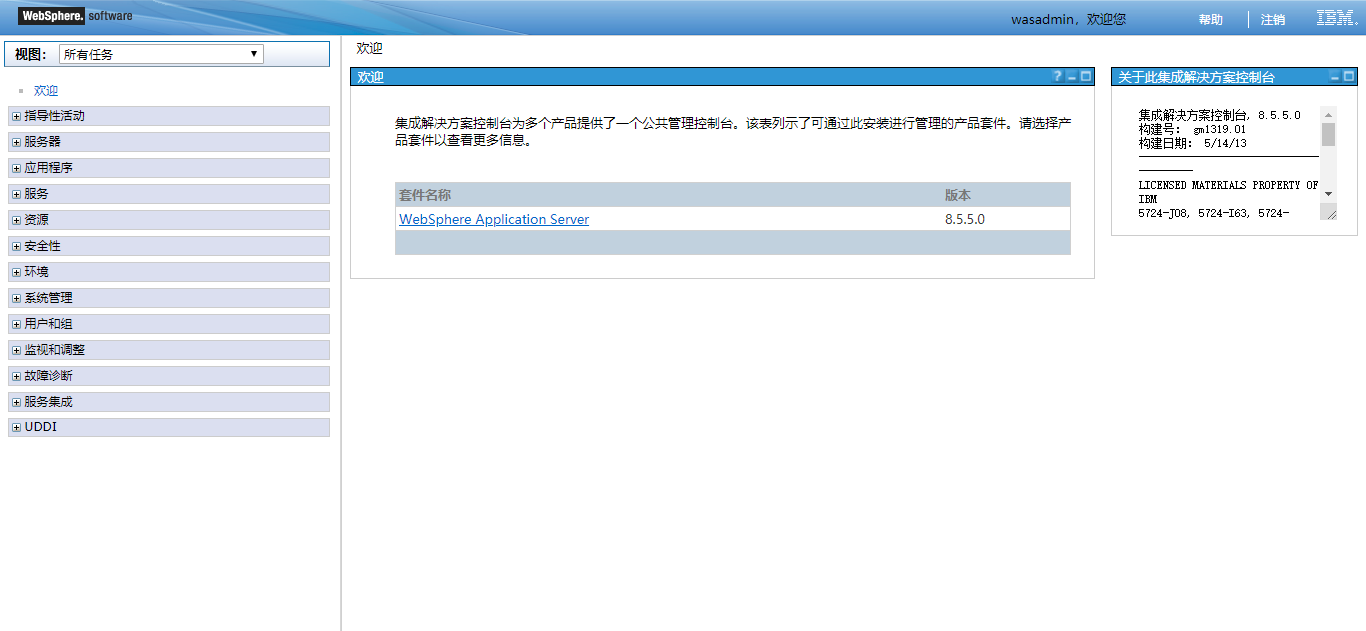Screen dimensions: 1366x631
Task: Expand the 应用程序 tree node
Action: [x=16, y=168]
